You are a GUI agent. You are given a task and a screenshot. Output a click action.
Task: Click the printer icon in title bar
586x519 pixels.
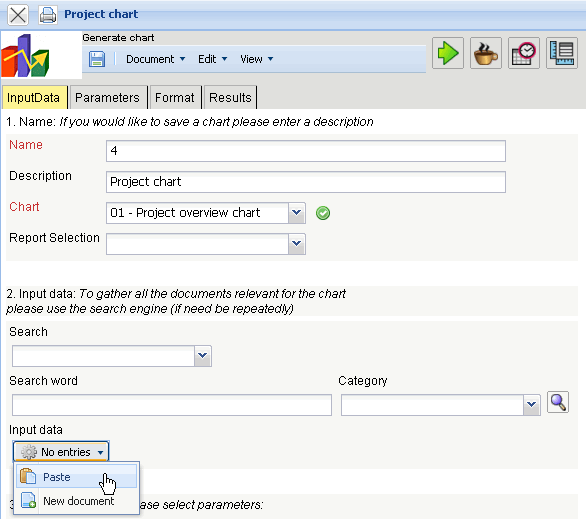(48, 15)
